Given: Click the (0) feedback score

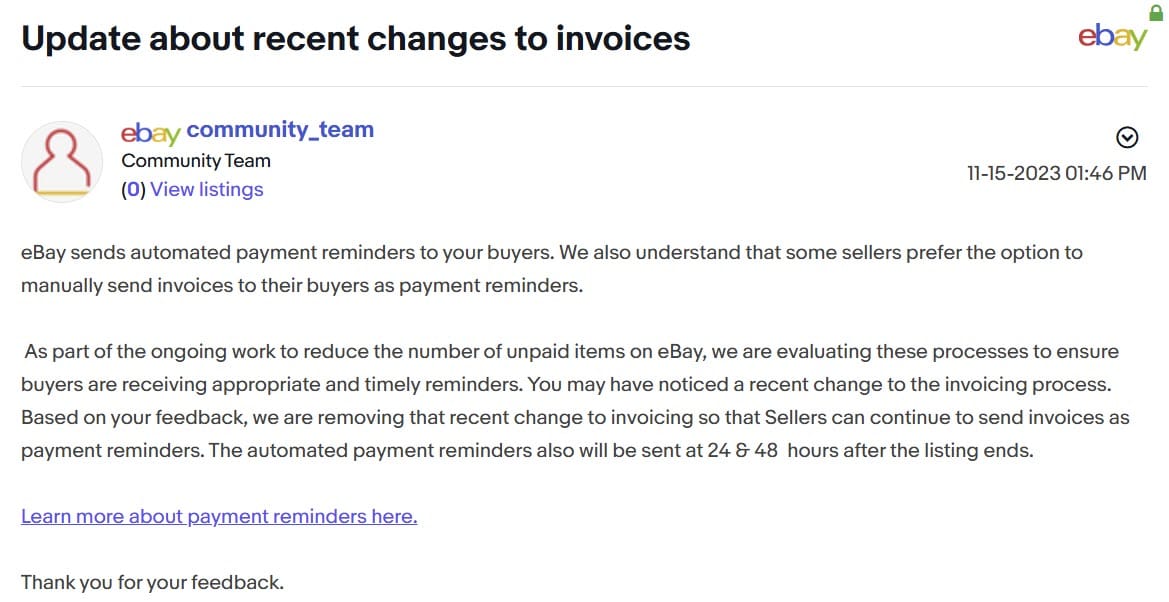Looking at the screenshot, I should click(133, 190).
